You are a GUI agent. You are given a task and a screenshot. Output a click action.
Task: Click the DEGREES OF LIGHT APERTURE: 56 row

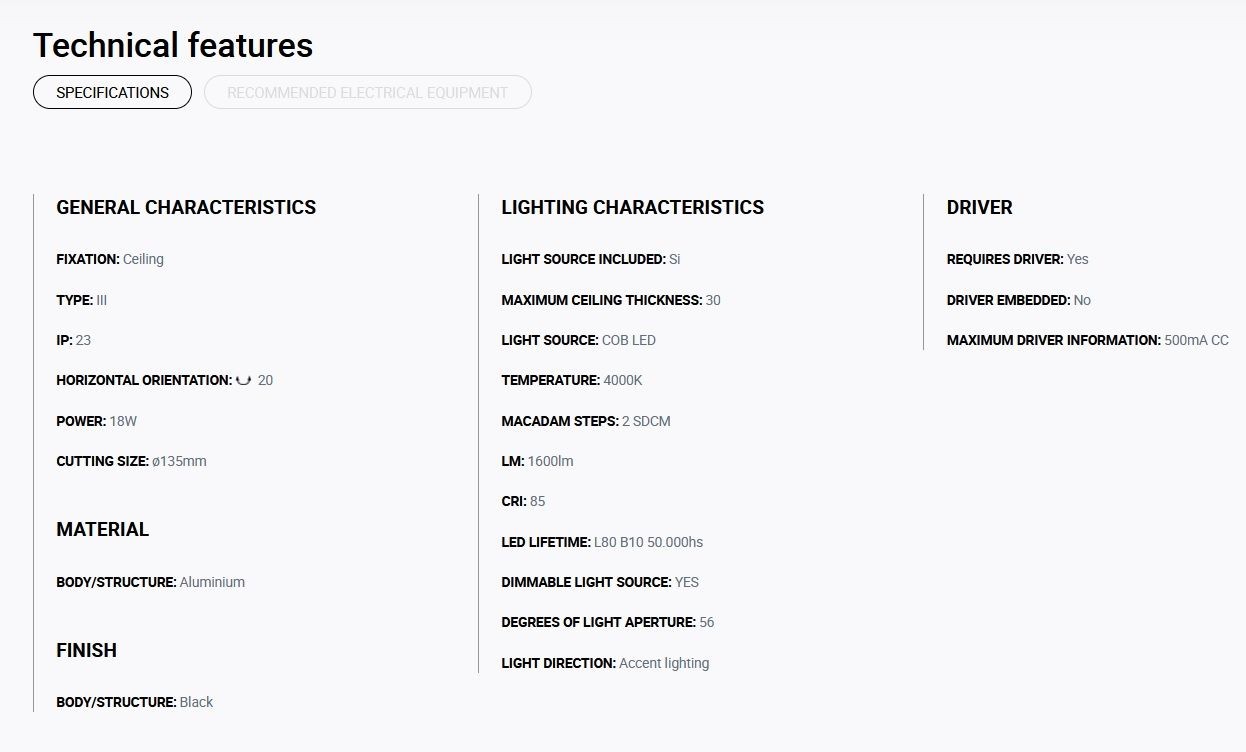click(x=608, y=622)
